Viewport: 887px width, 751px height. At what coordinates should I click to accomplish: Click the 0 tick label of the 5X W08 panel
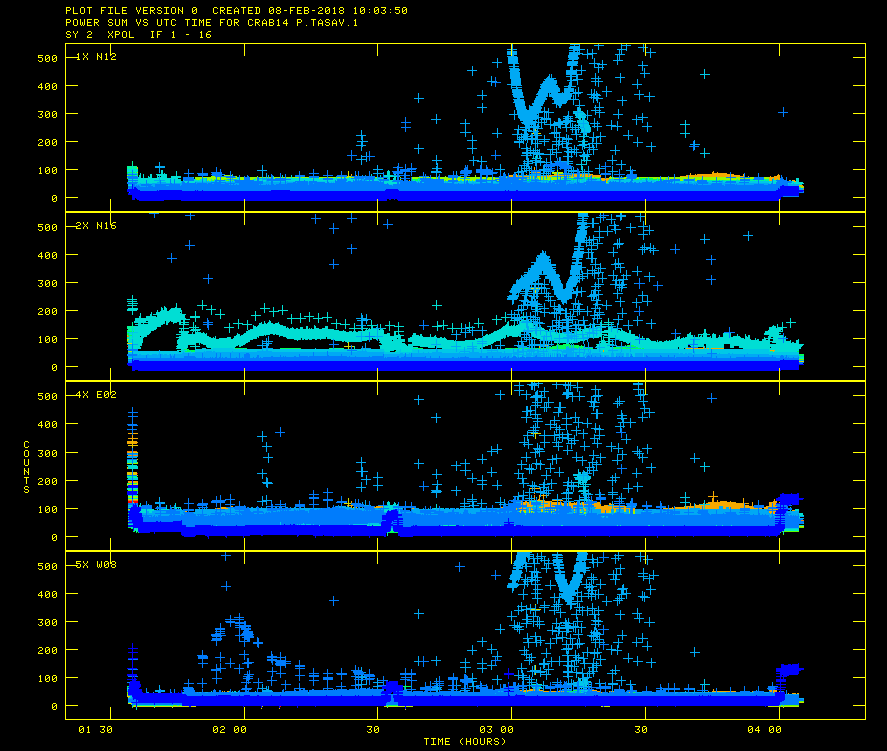pos(54,706)
